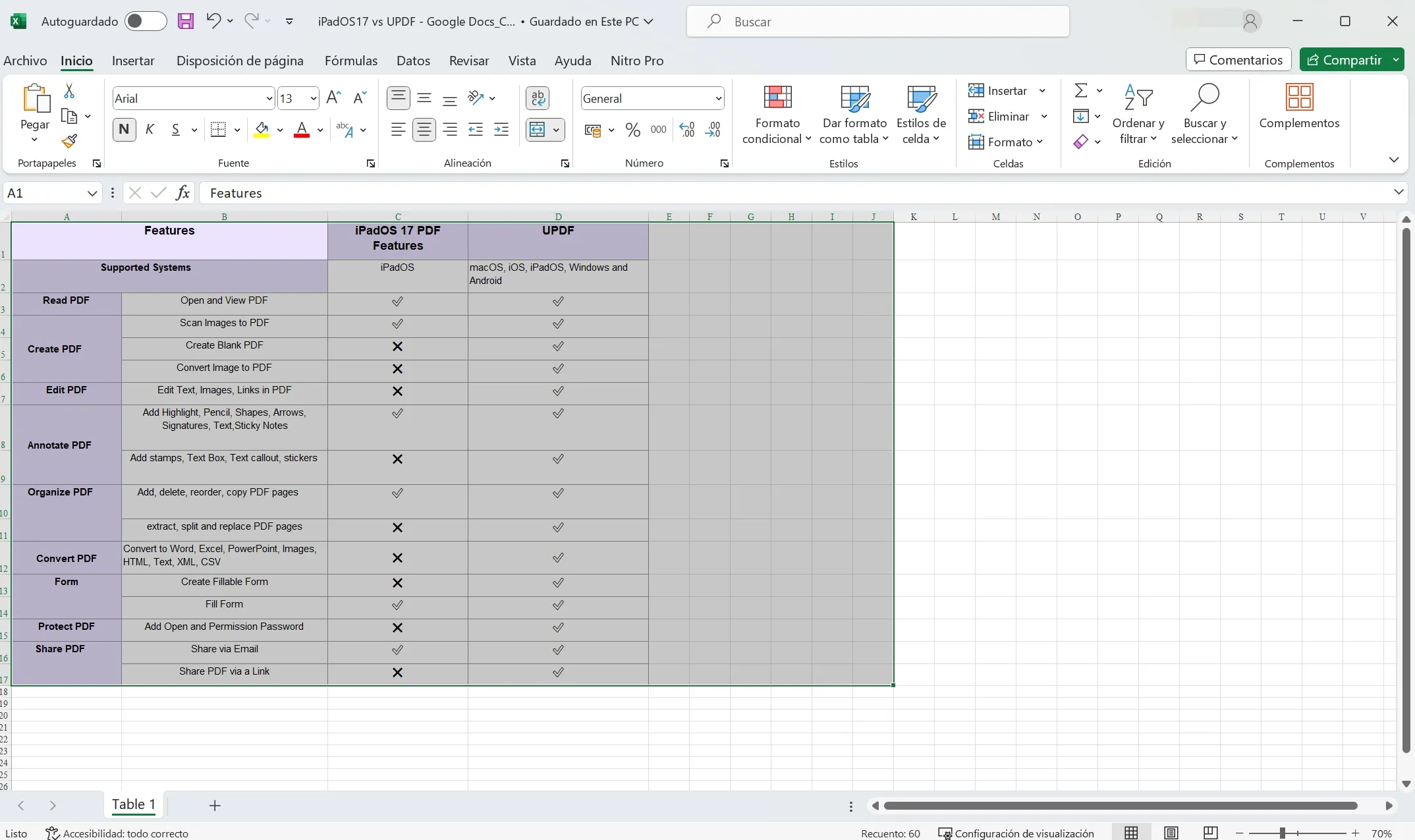Open the Arial font name dropdown
The width and height of the screenshot is (1415, 840).
pyautogui.click(x=269, y=99)
